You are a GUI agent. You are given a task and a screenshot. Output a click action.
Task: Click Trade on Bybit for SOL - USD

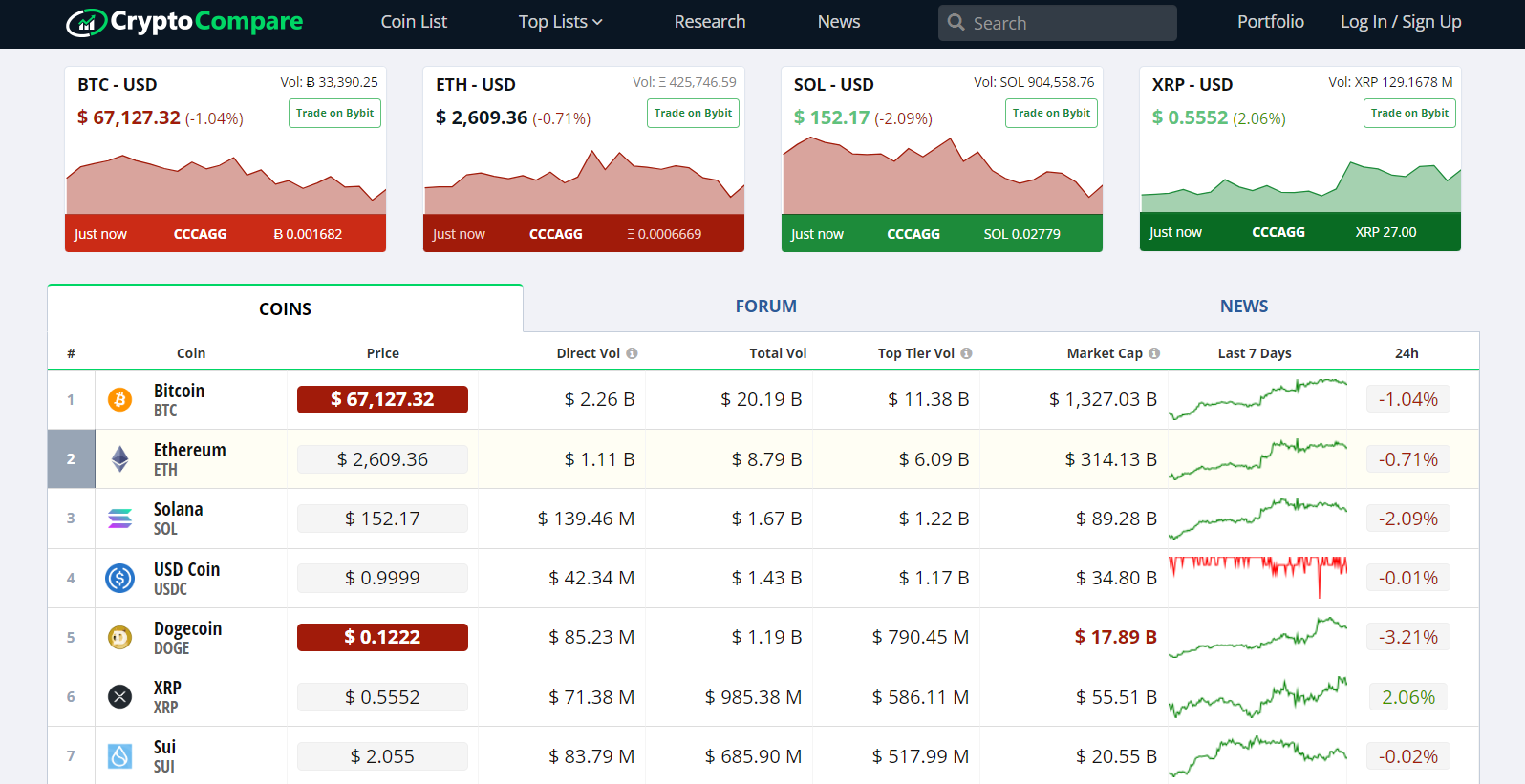click(x=1051, y=113)
